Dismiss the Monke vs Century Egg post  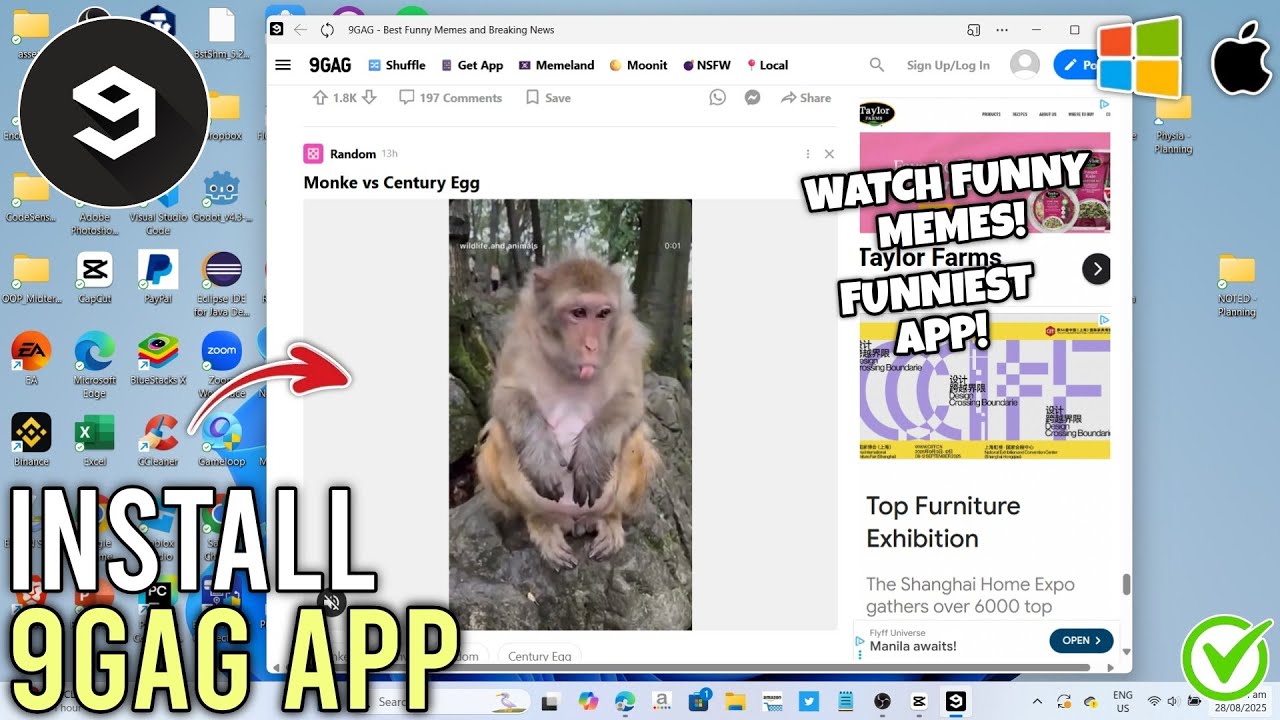pyautogui.click(x=829, y=154)
